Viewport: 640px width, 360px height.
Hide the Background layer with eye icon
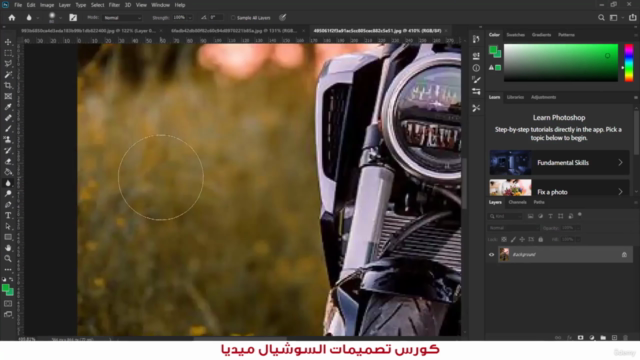click(x=491, y=255)
